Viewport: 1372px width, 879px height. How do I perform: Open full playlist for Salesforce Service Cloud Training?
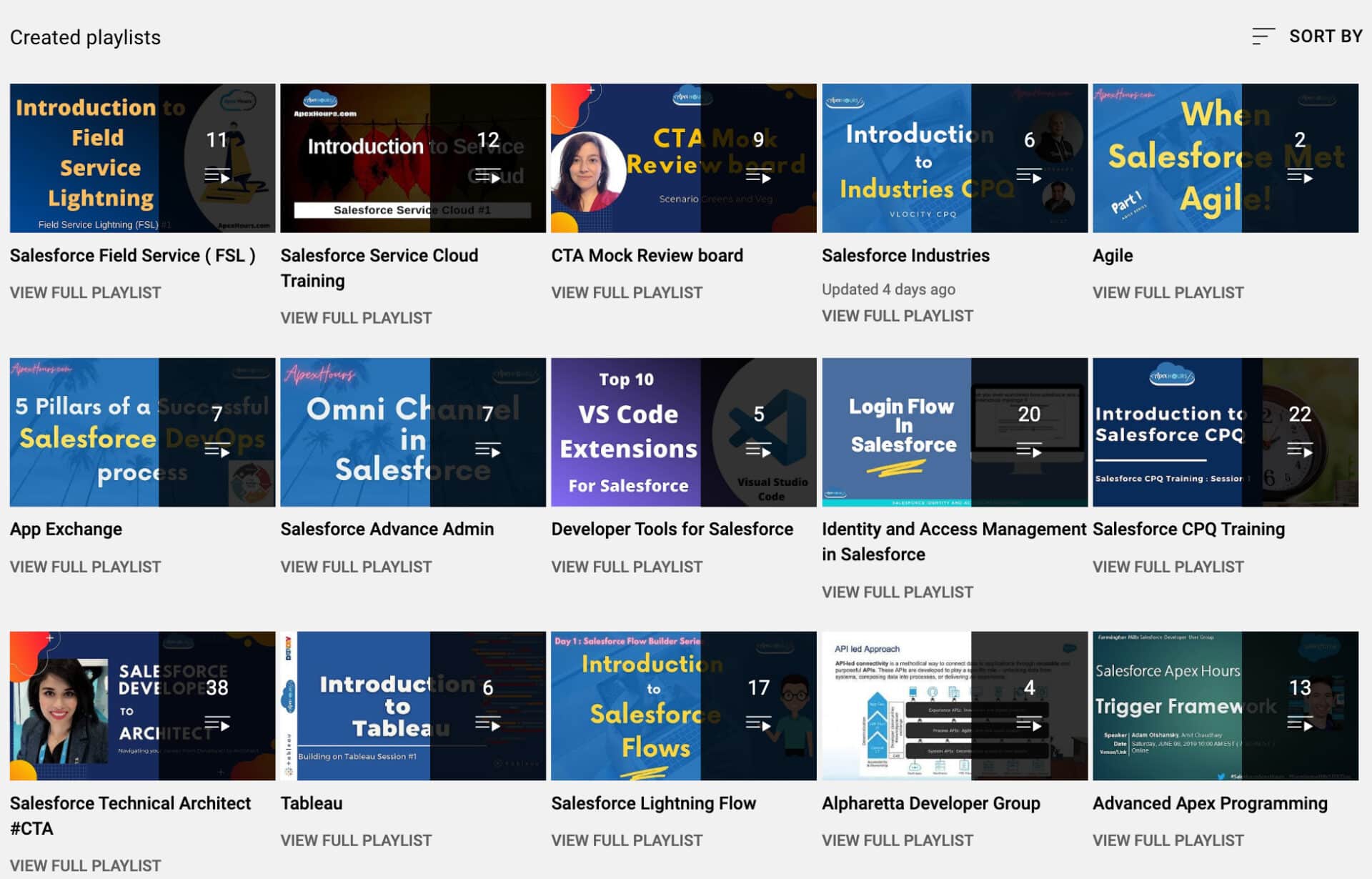tap(356, 317)
